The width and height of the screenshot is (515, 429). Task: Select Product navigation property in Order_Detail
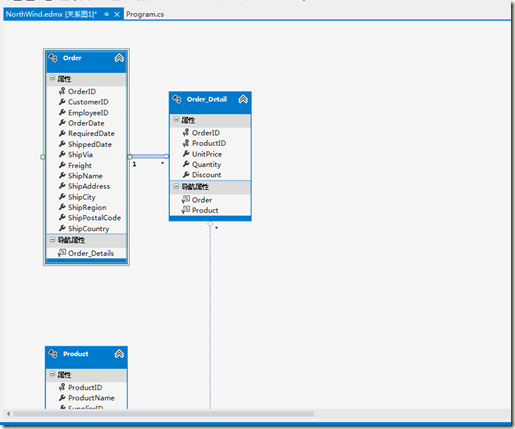coord(205,210)
